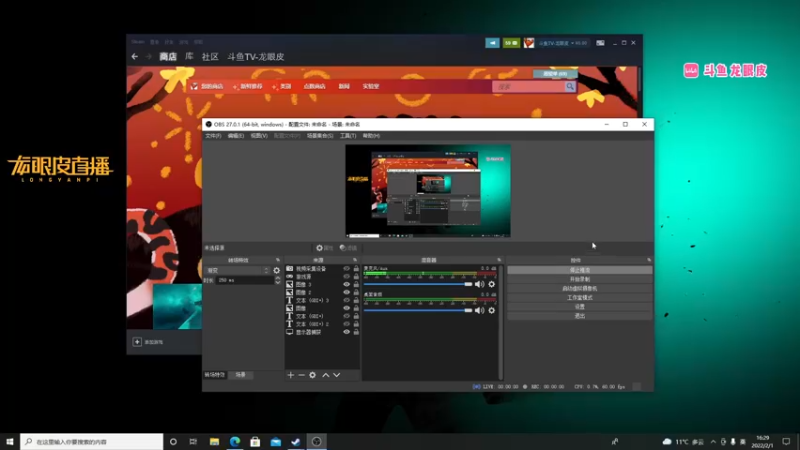This screenshot has width=800, height=450.
Task: Click the 添加游戏 plus icon in Steam
Action: click(x=137, y=342)
